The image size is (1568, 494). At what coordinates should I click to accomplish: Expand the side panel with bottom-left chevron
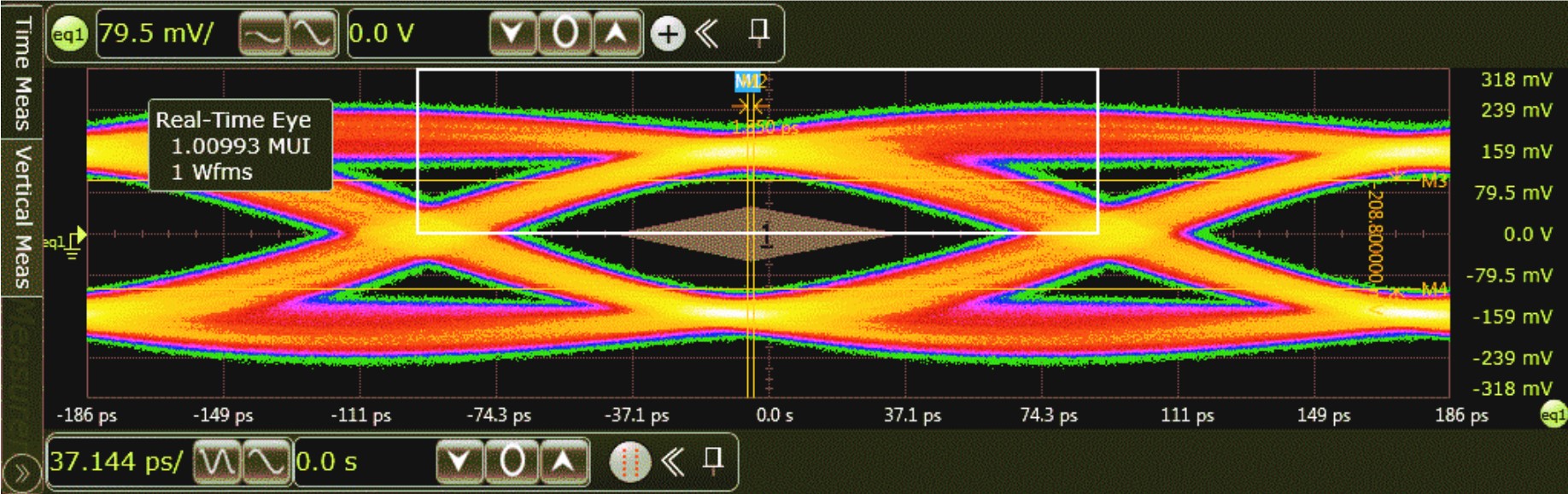[21, 472]
